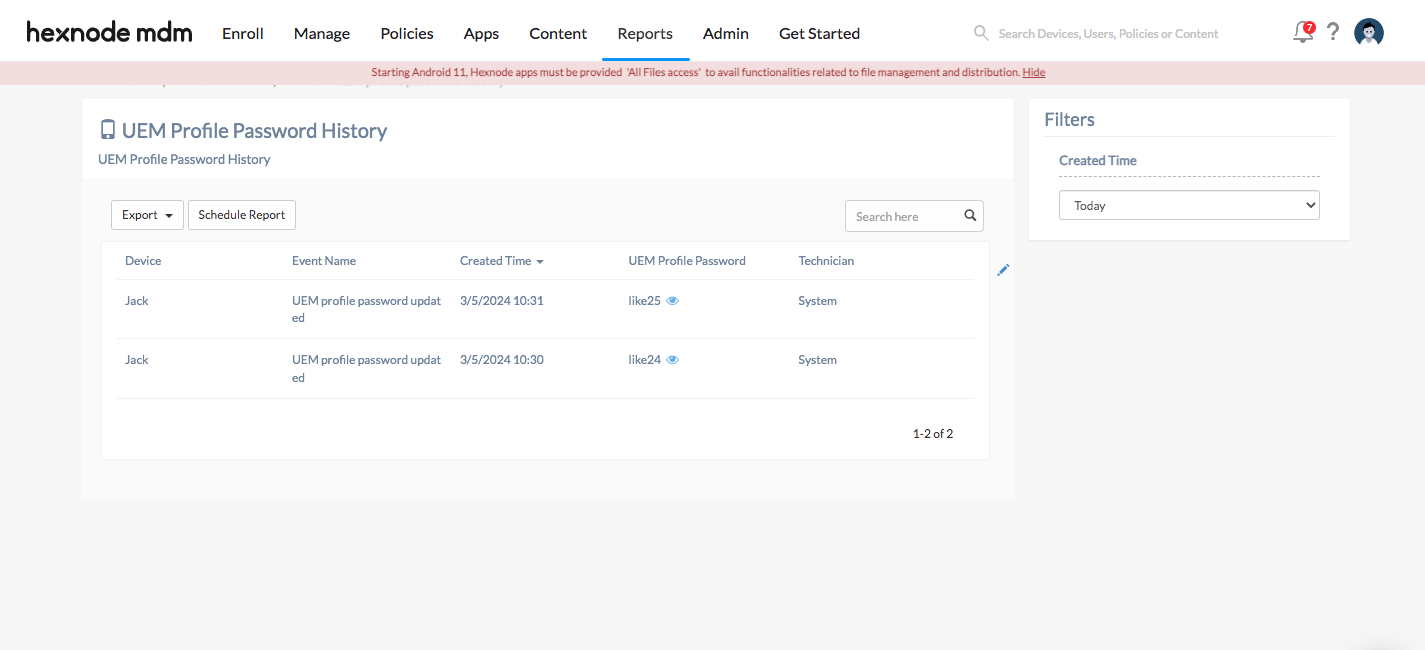Reveal password like25 with eye icon
This screenshot has width=1425, height=650.
click(x=673, y=301)
